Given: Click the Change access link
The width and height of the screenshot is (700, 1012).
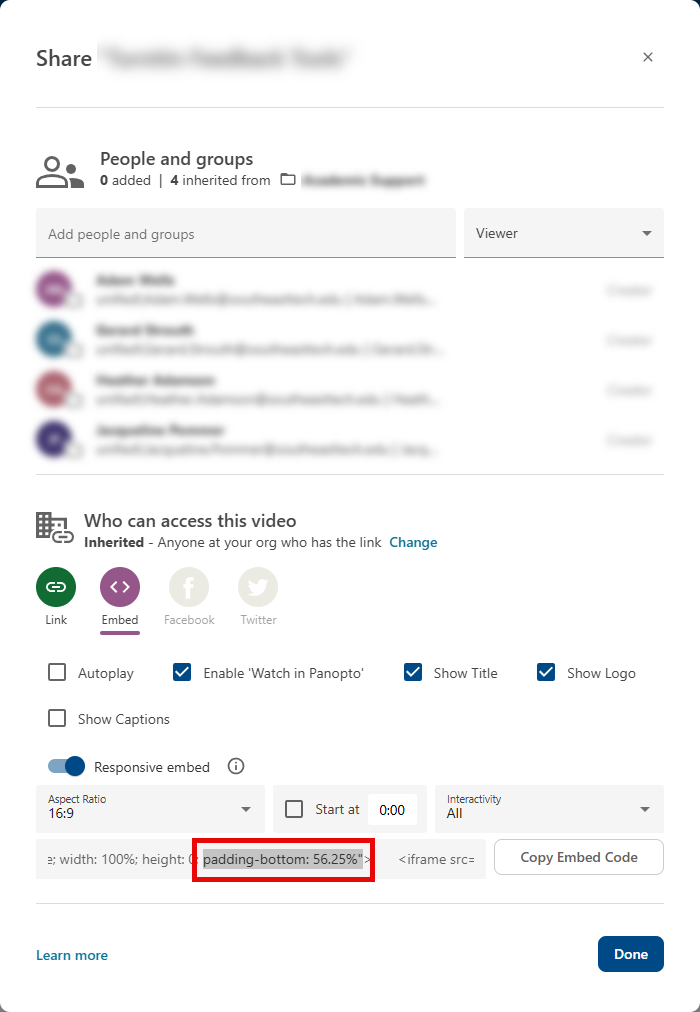Looking at the screenshot, I should coord(414,542).
